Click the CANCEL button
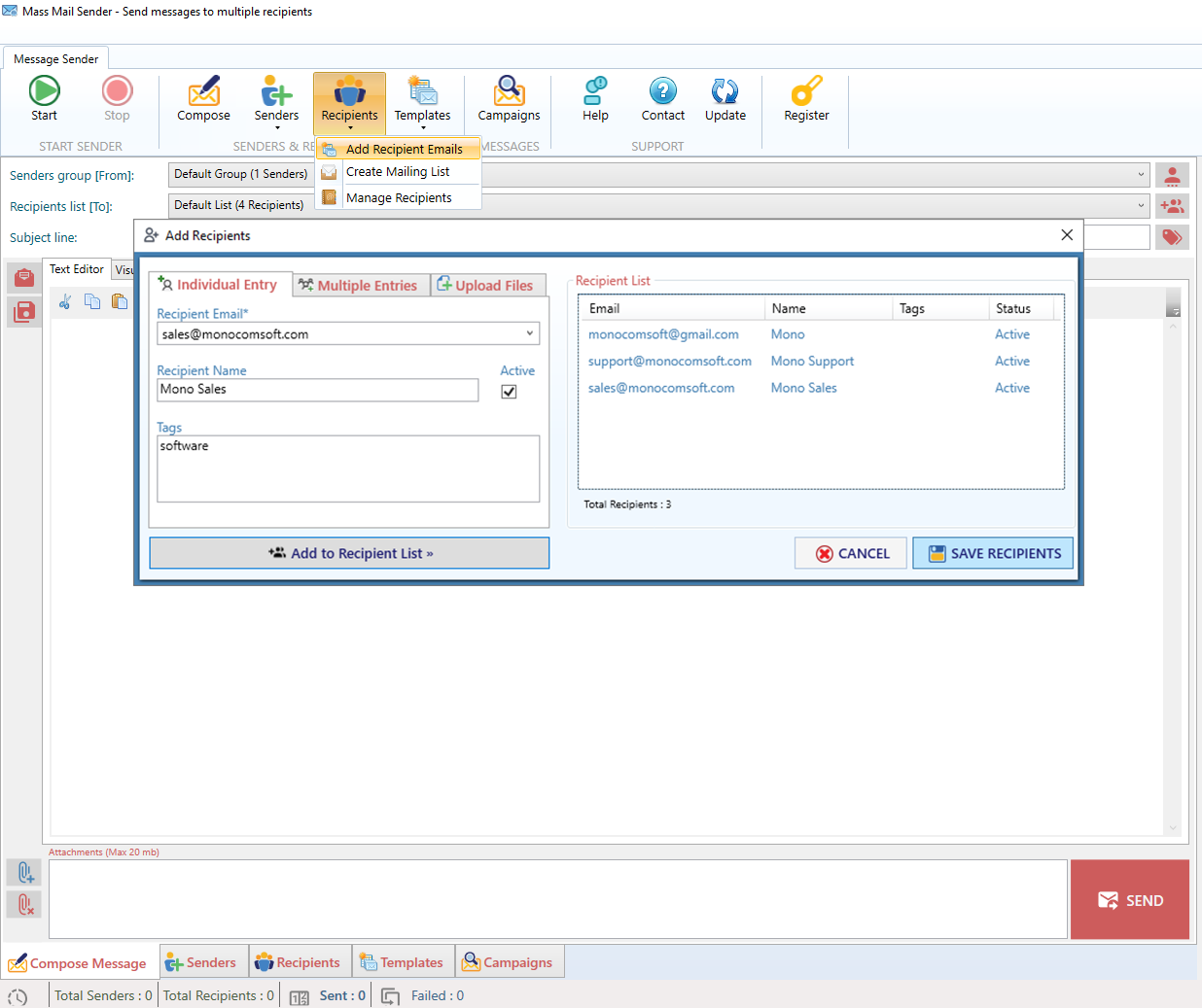This screenshot has width=1202, height=1008. pyautogui.click(x=851, y=553)
